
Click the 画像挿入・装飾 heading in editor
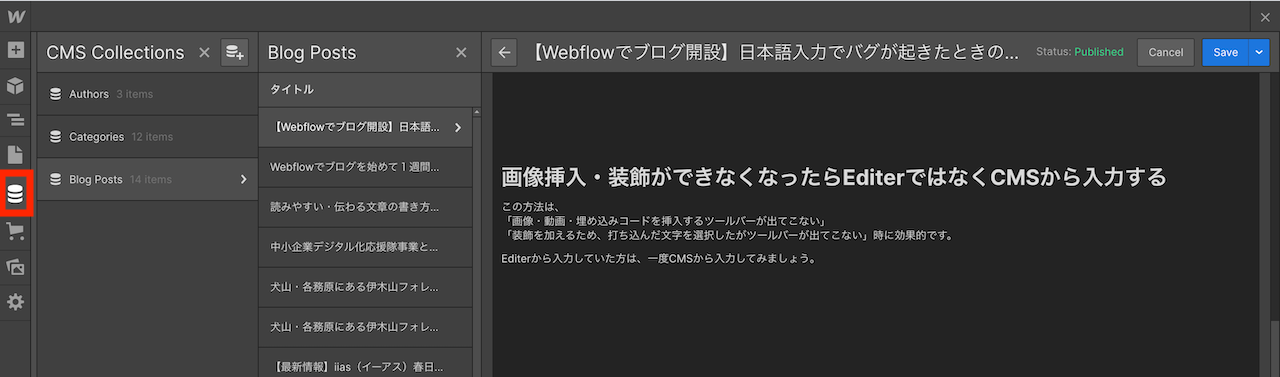tap(834, 178)
